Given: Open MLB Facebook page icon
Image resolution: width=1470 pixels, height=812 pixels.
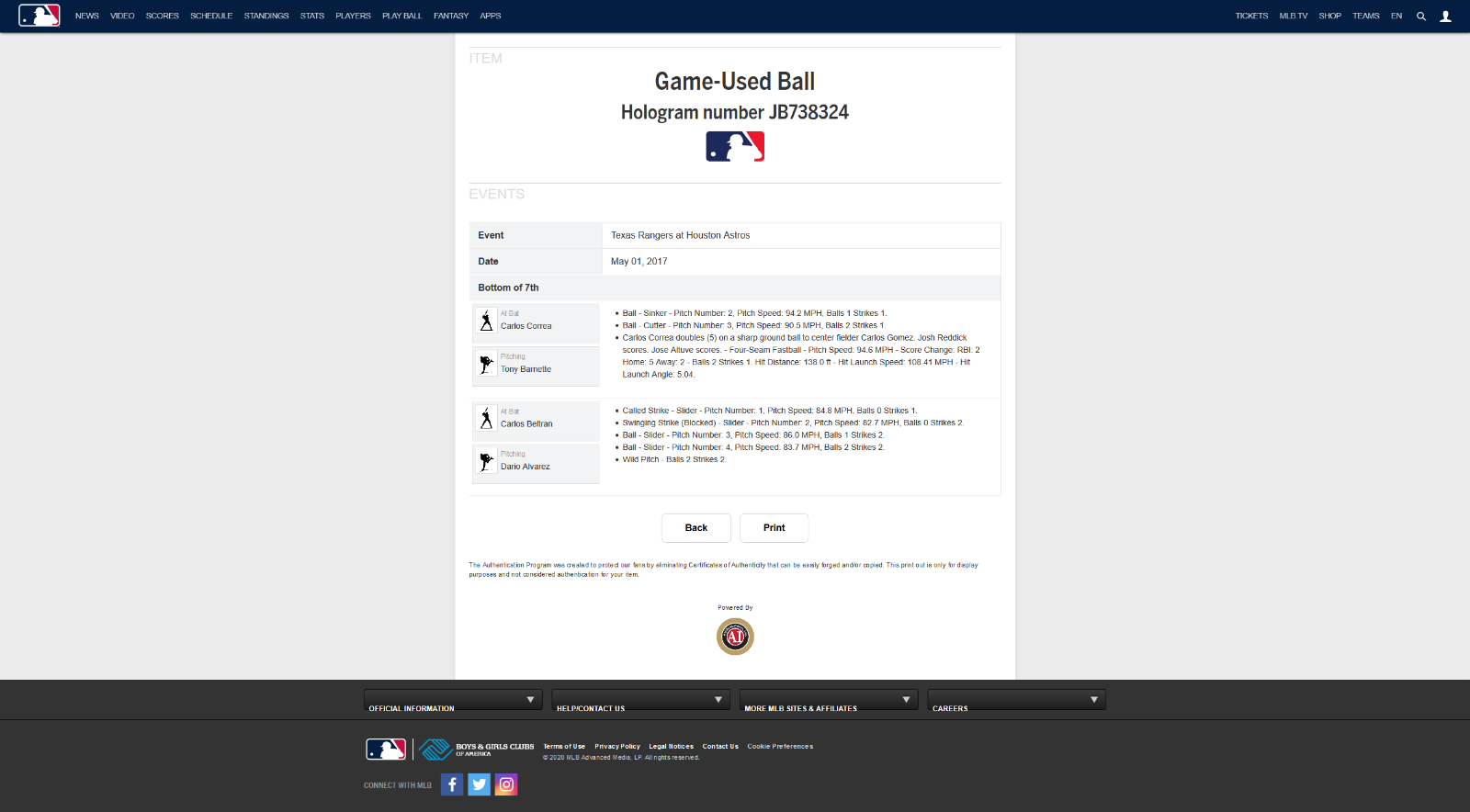Looking at the screenshot, I should [452, 784].
